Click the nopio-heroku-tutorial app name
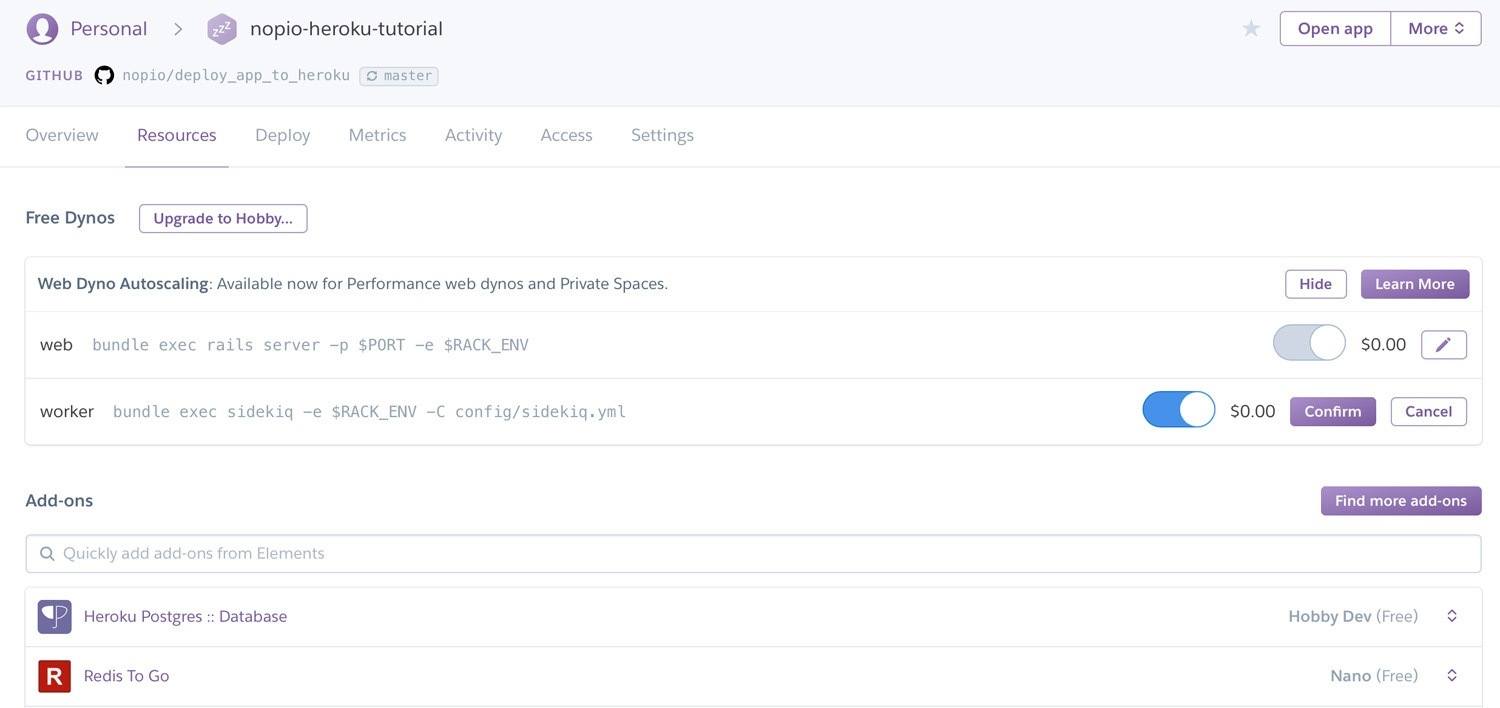The height and width of the screenshot is (708, 1500). (346, 29)
